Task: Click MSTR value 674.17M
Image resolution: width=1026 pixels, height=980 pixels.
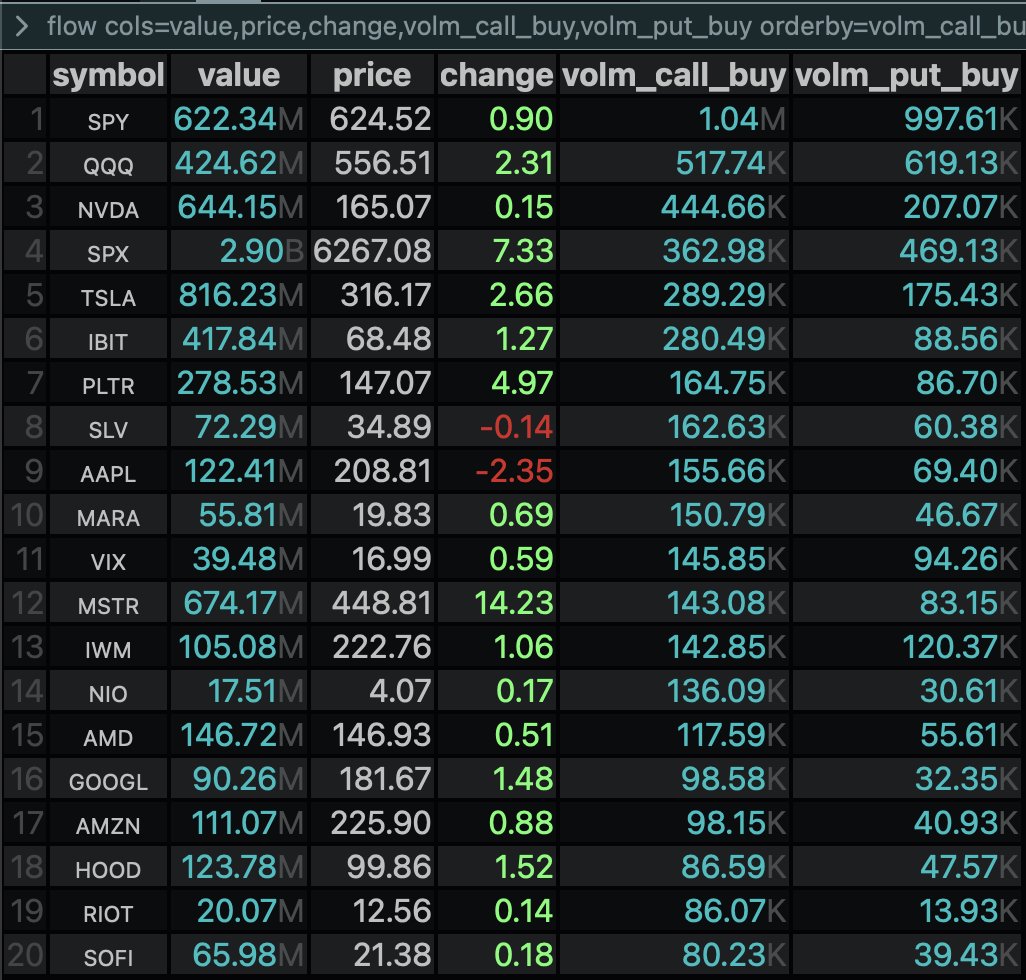Action: tap(243, 603)
